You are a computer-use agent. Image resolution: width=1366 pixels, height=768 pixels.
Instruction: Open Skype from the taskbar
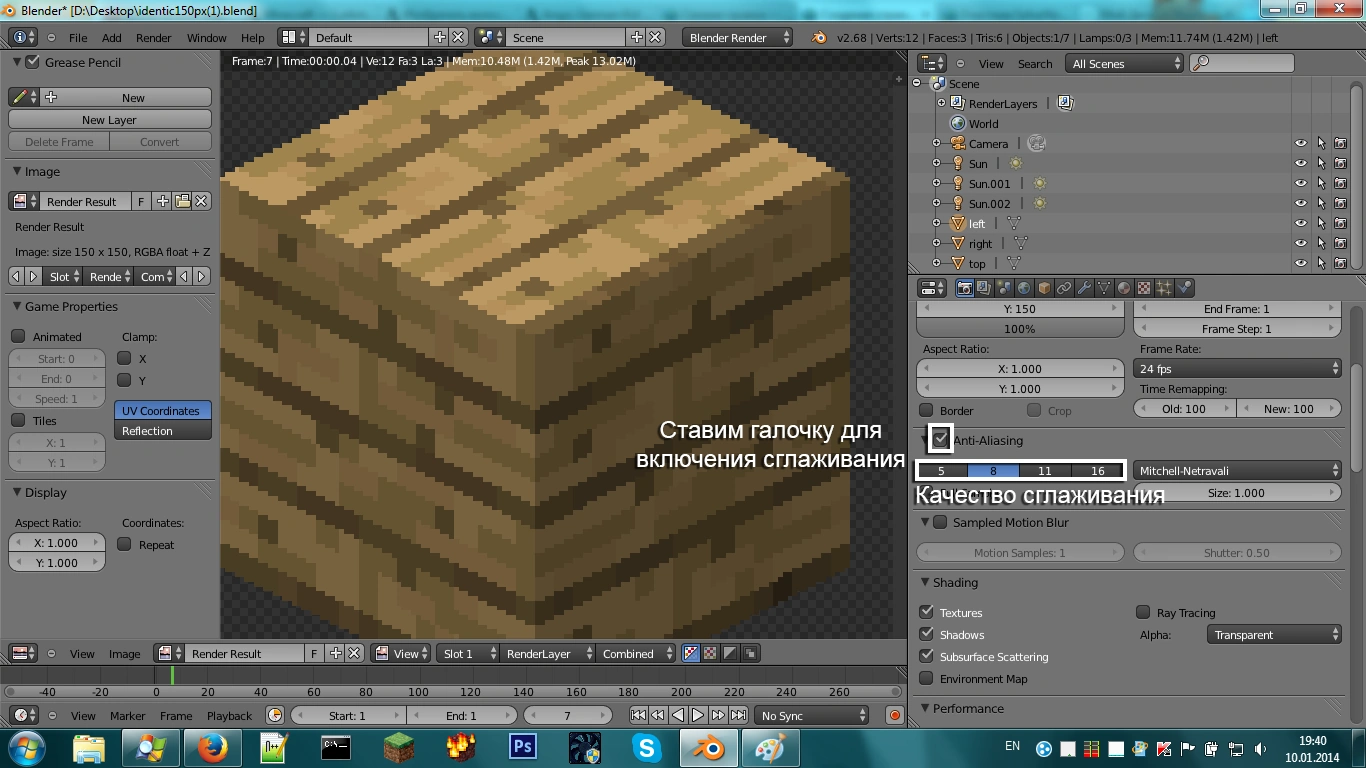pyautogui.click(x=647, y=747)
